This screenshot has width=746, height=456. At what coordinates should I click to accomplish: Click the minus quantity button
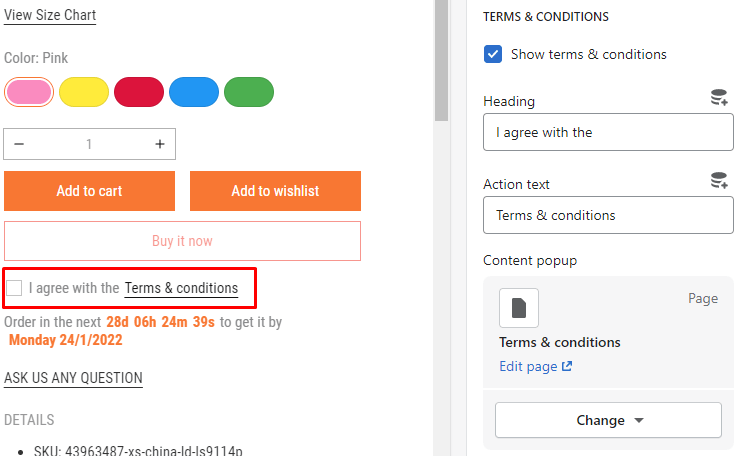pyautogui.click(x=19, y=144)
